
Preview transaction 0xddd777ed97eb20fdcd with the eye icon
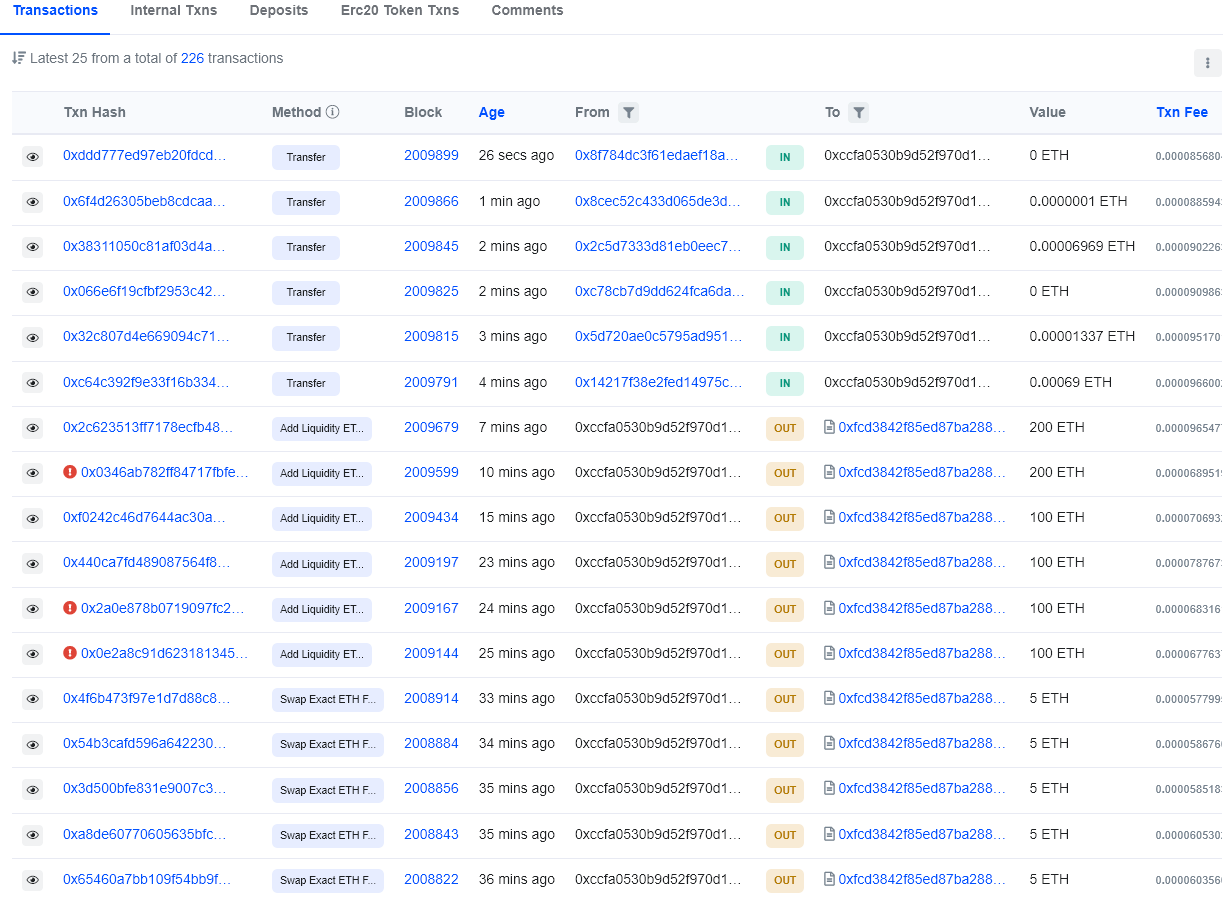(x=33, y=157)
